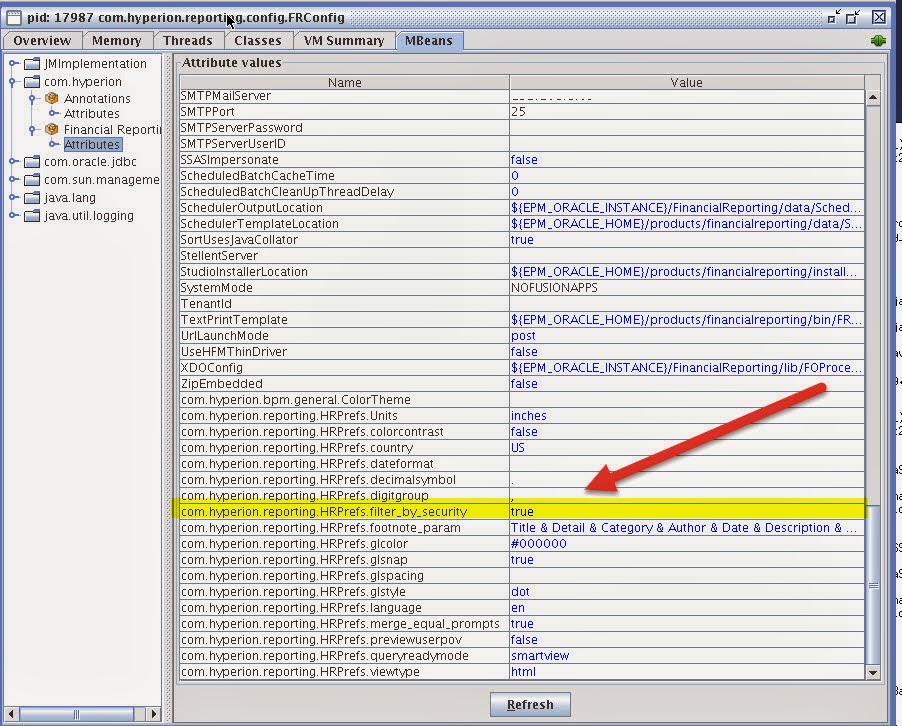Click the table's vertical scrollbar down arrow
The width and height of the screenshot is (902, 726).
click(873, 672)
